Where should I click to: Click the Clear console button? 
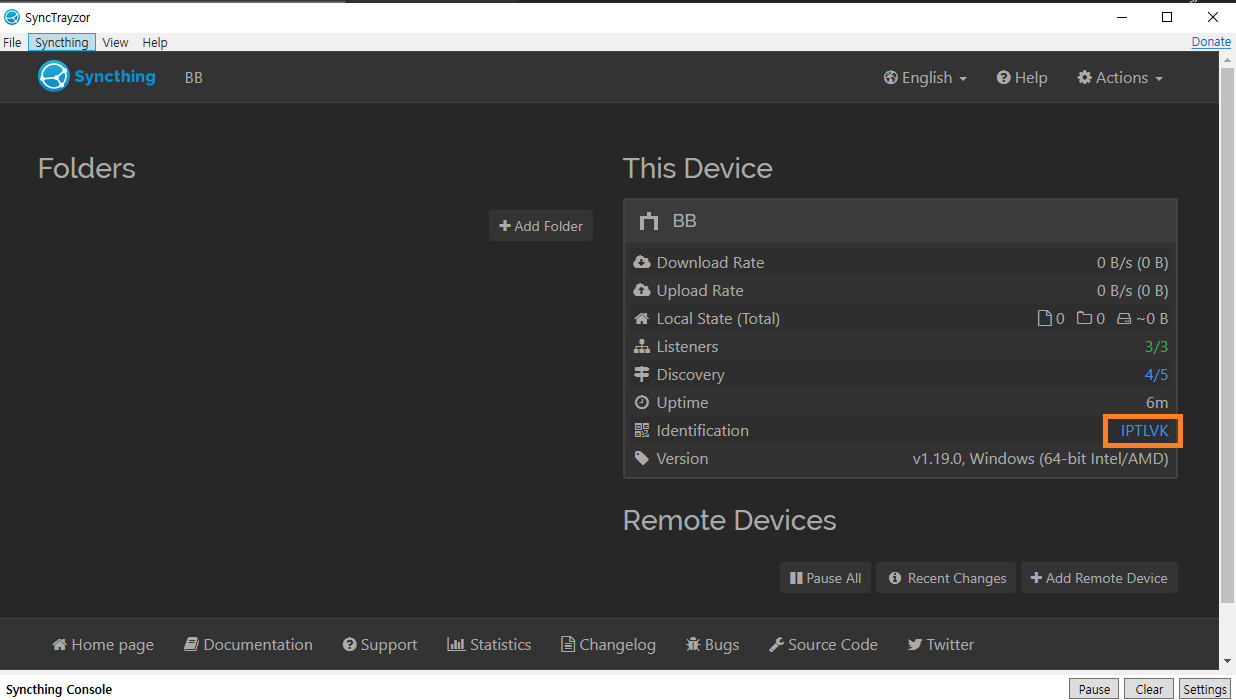1149,689
